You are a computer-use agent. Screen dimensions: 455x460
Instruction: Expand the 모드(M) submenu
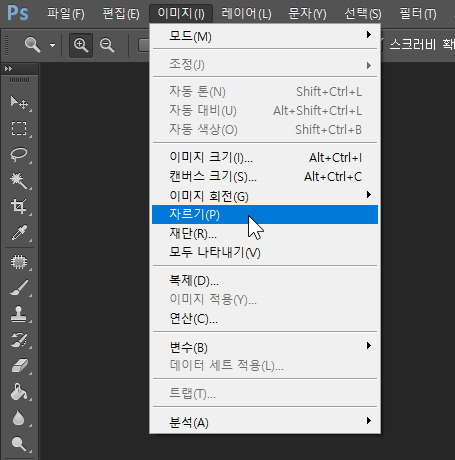(x=265, y=35)
